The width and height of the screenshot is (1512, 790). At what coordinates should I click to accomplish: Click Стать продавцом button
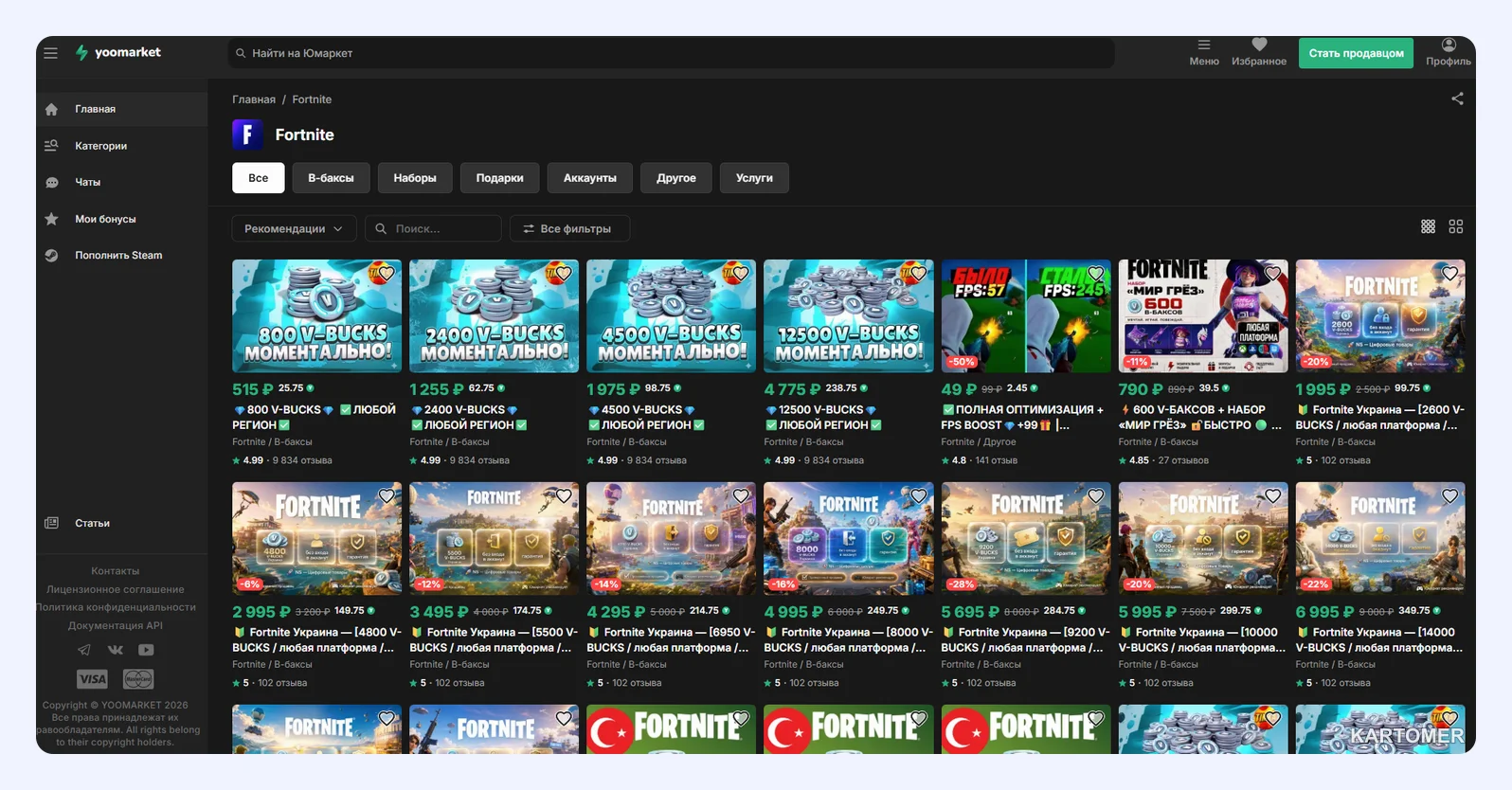1357,53
